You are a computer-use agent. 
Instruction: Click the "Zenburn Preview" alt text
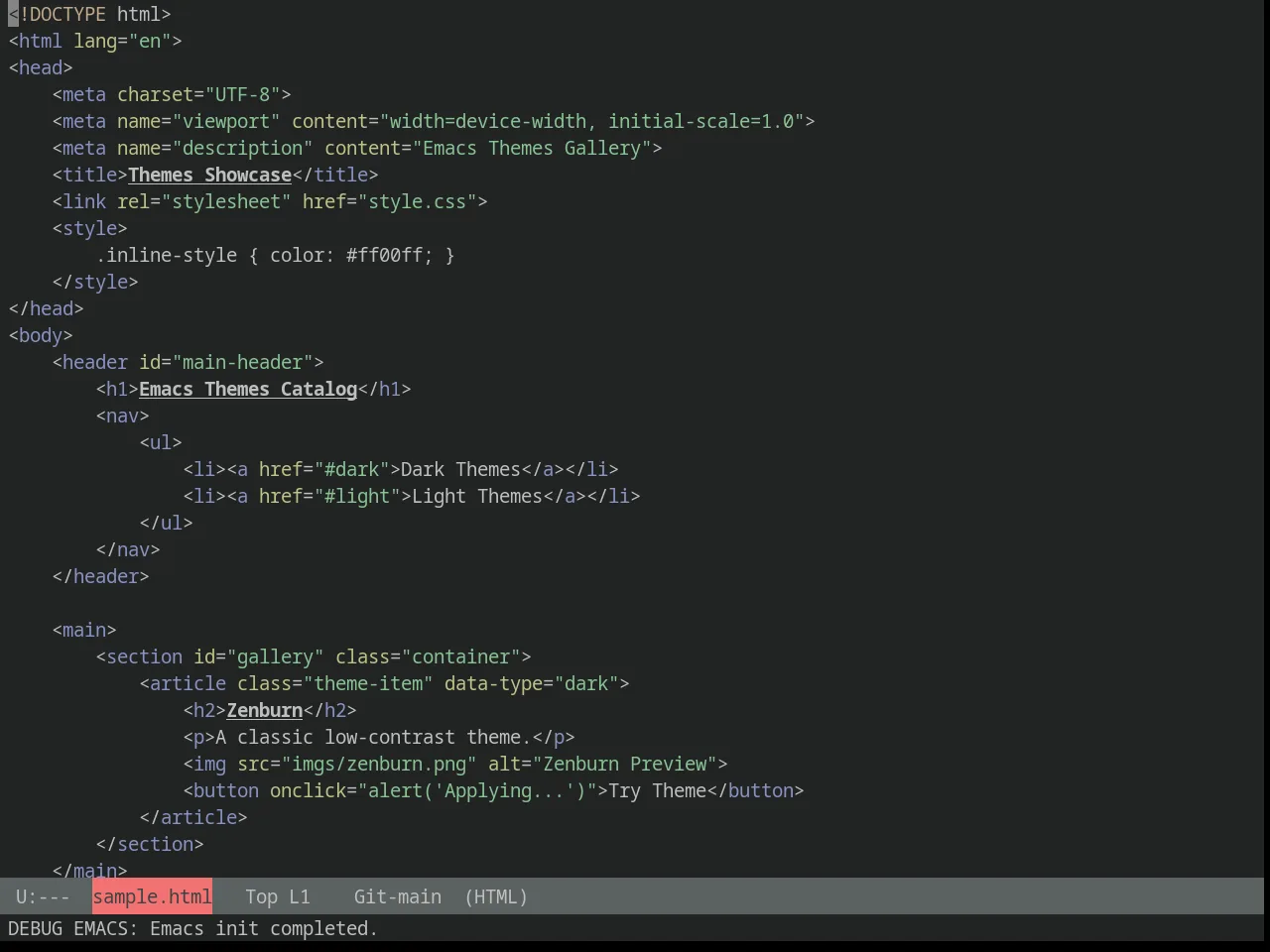[625, 764]
